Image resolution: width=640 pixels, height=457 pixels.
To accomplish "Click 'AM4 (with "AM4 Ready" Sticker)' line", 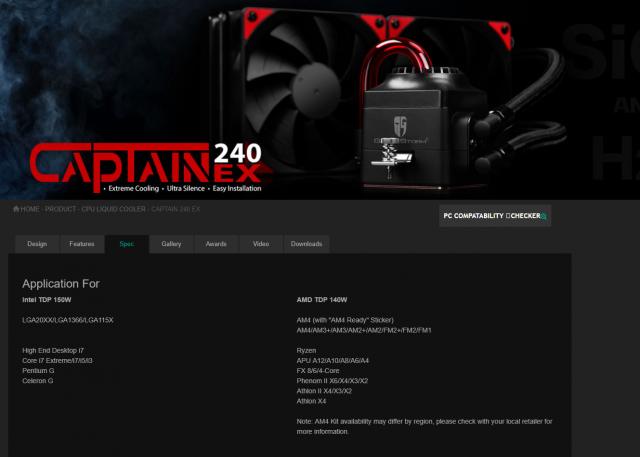I will (x=345, y=320).
